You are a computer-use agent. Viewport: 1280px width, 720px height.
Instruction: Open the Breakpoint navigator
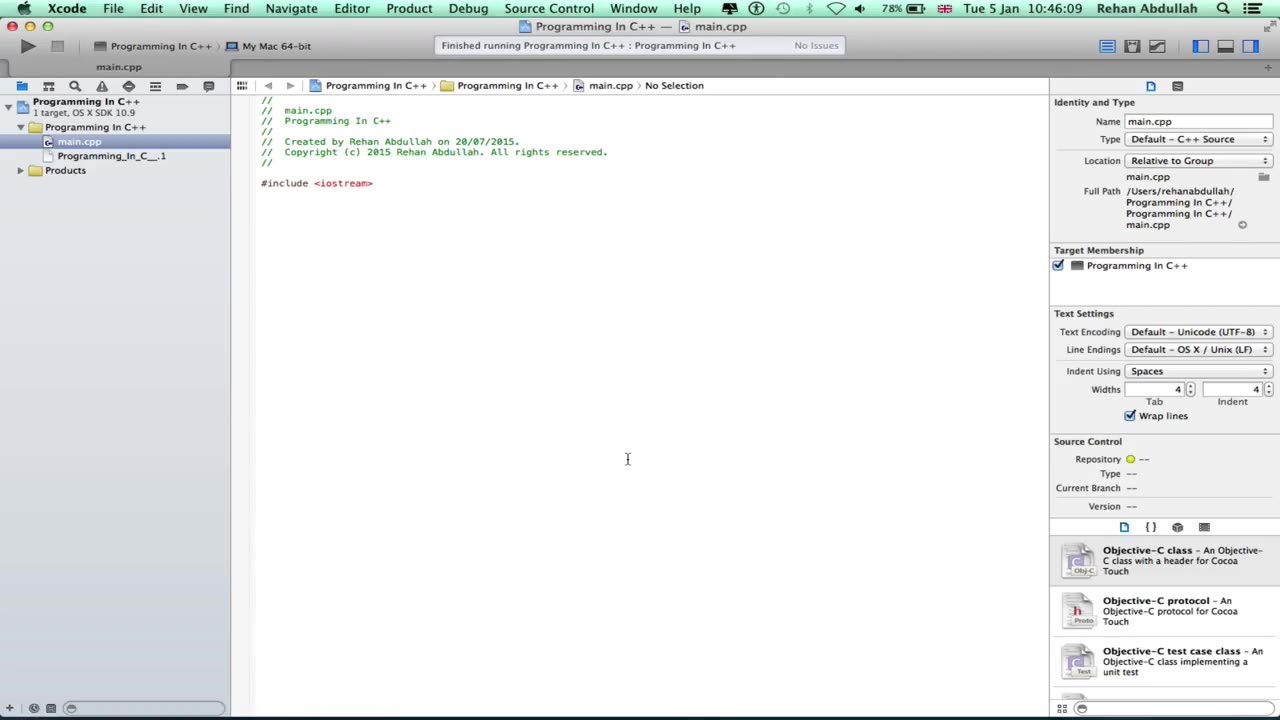tap(182, 86)
